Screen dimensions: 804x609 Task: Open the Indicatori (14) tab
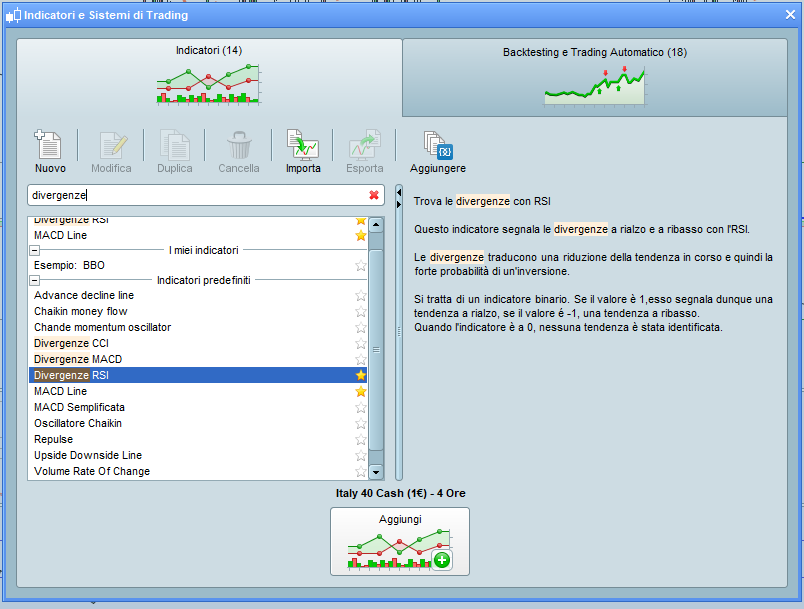point(209,77)
